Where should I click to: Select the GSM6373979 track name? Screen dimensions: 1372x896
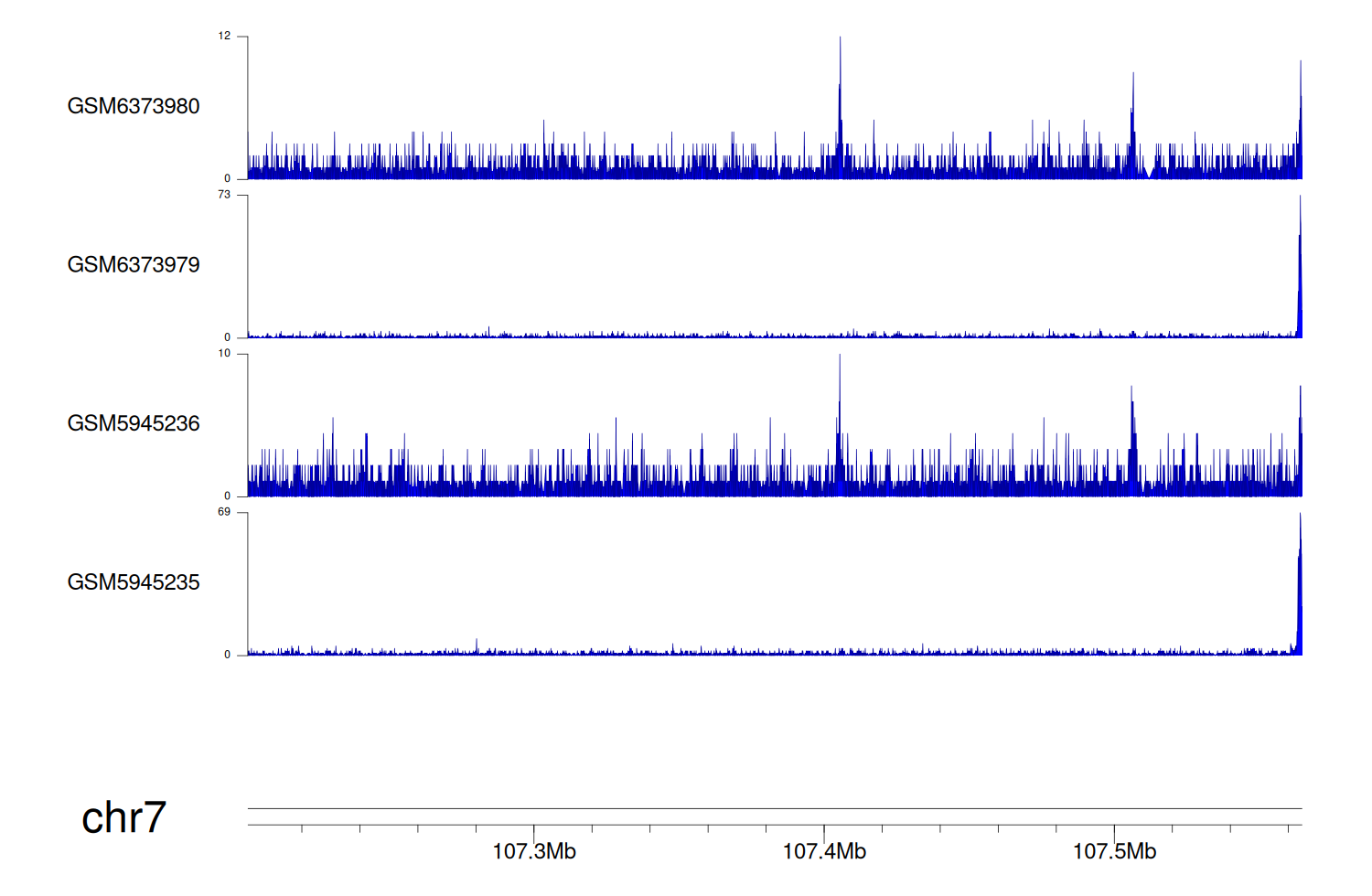click(x=134, y=265)
